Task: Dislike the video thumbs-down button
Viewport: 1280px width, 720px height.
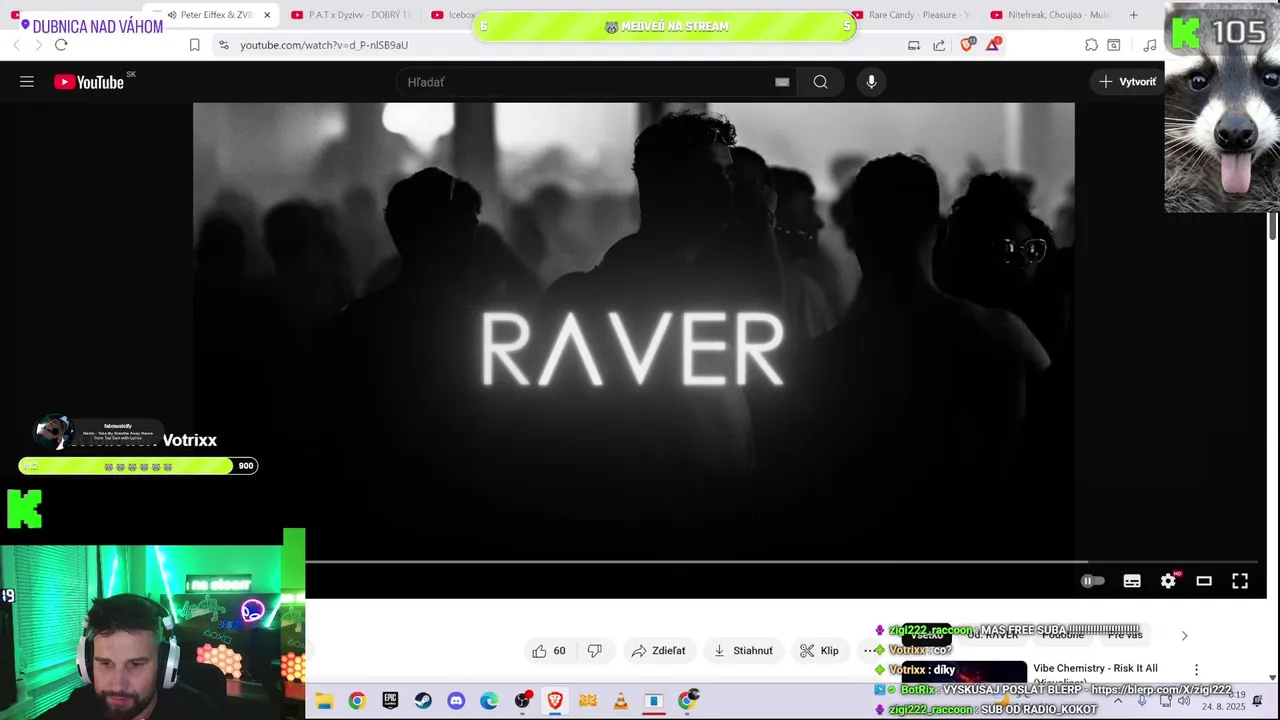Action: click(x=595, y=651)
